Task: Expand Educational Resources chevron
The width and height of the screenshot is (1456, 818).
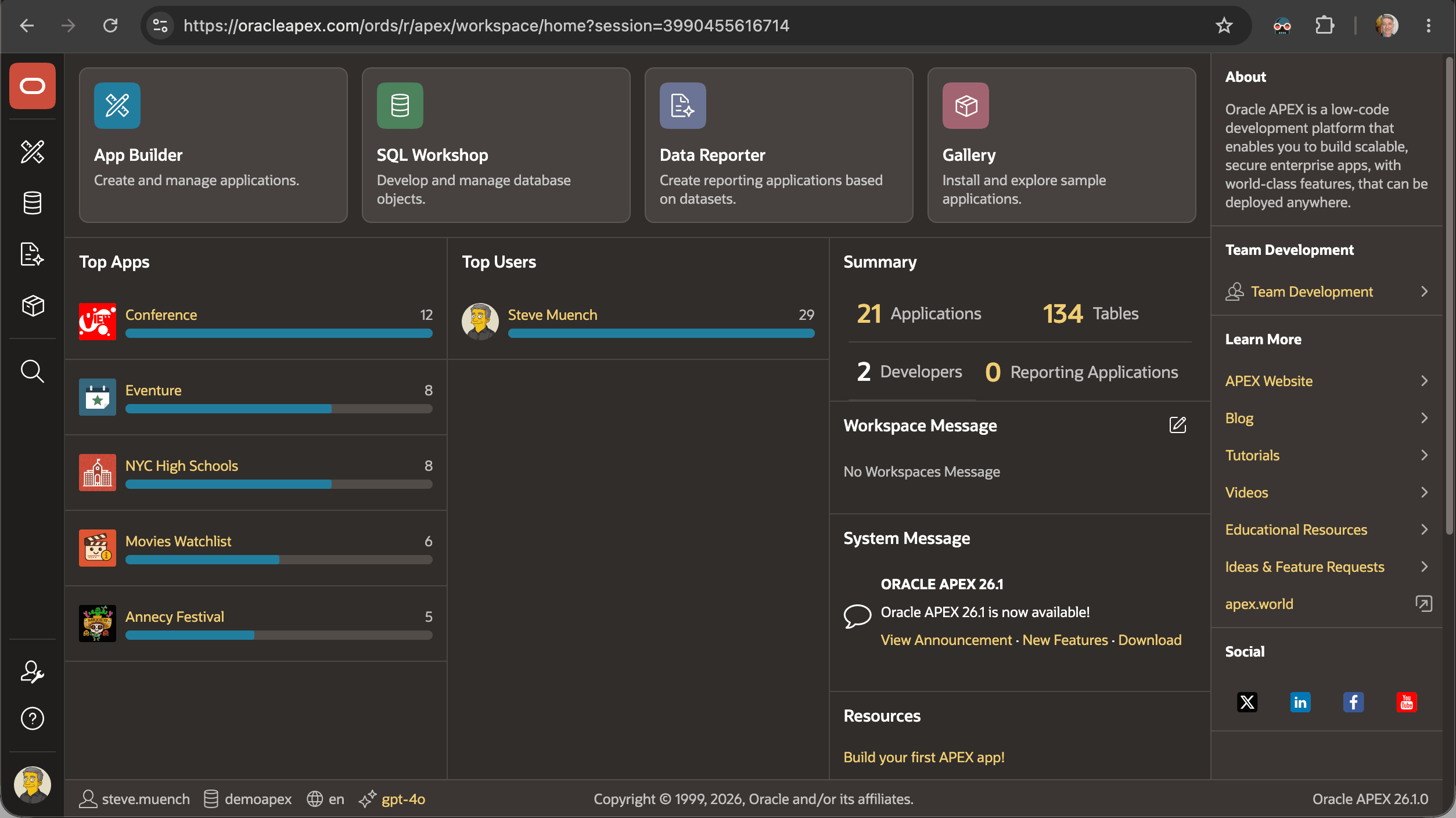Action: click(x=1424, y=529)
